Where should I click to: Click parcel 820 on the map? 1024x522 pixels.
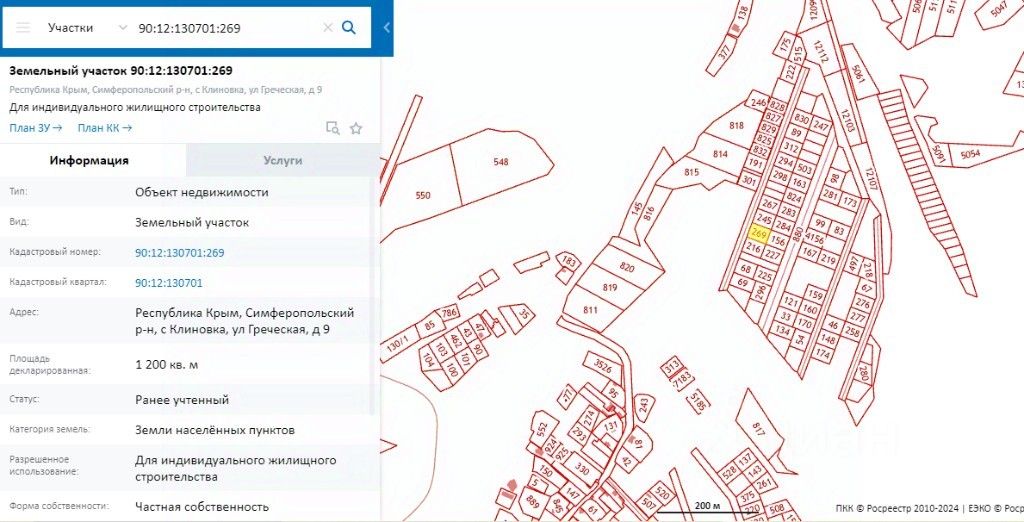pyautogui.click(x=627, y=267)
